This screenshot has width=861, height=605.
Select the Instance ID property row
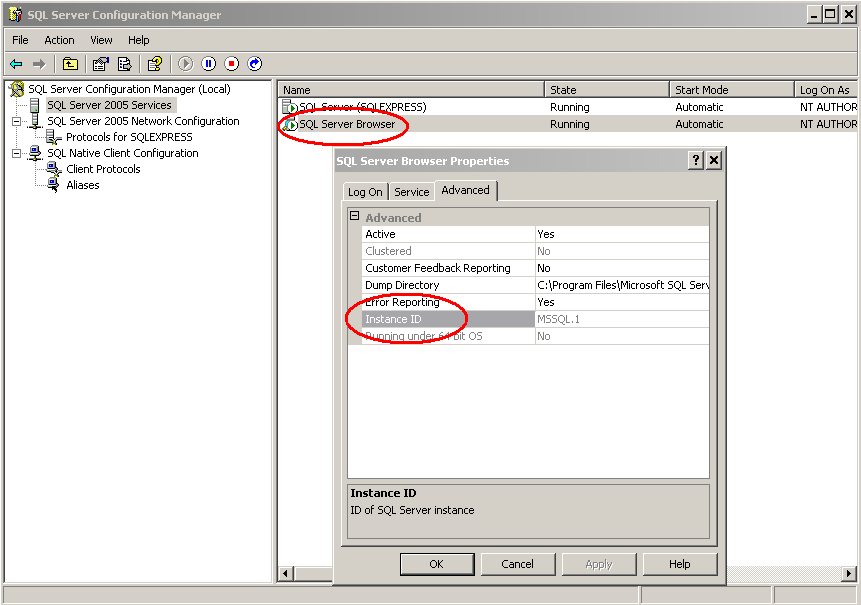(x=535, y=319)
